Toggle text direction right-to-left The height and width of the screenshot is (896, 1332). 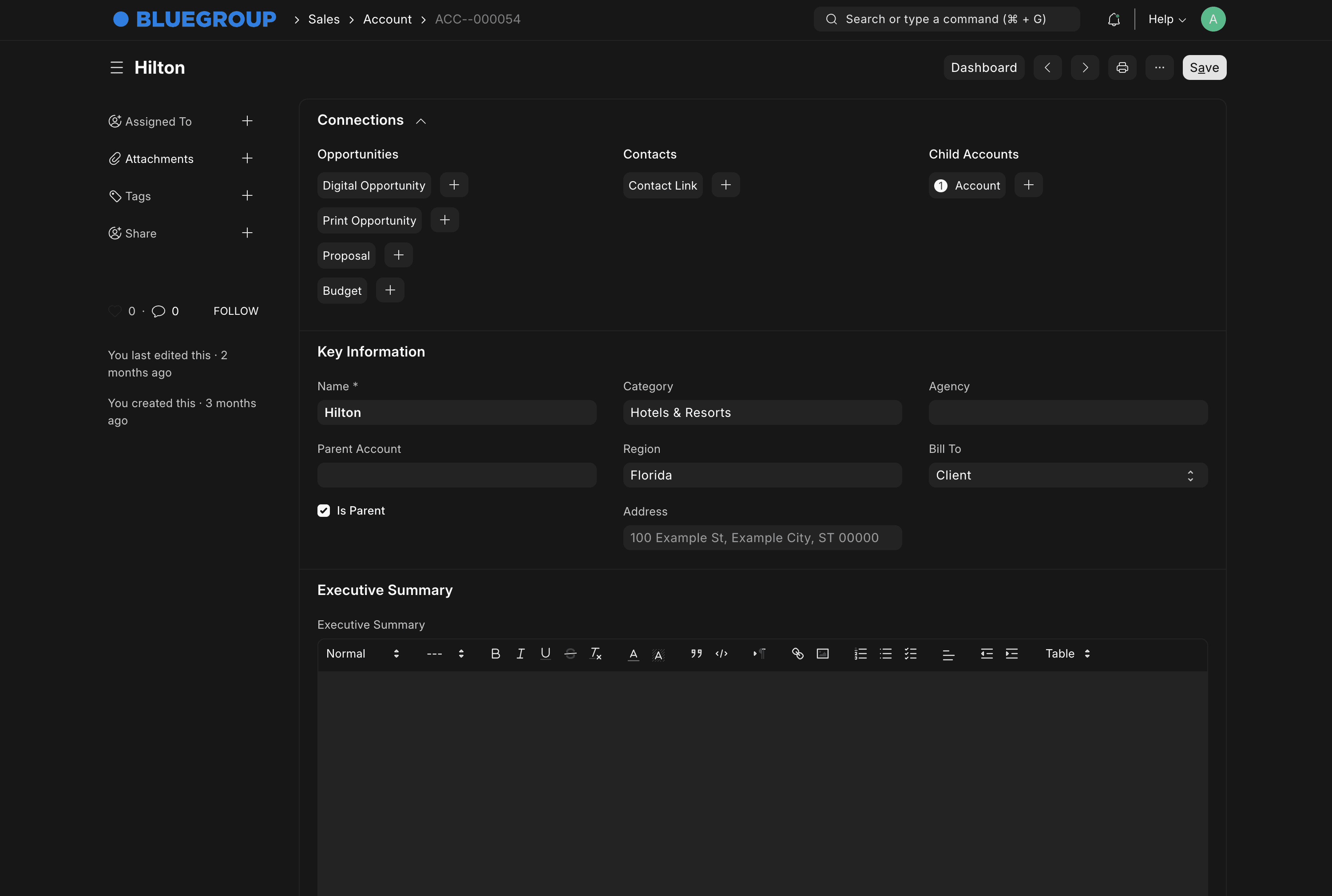coord(759,654)
